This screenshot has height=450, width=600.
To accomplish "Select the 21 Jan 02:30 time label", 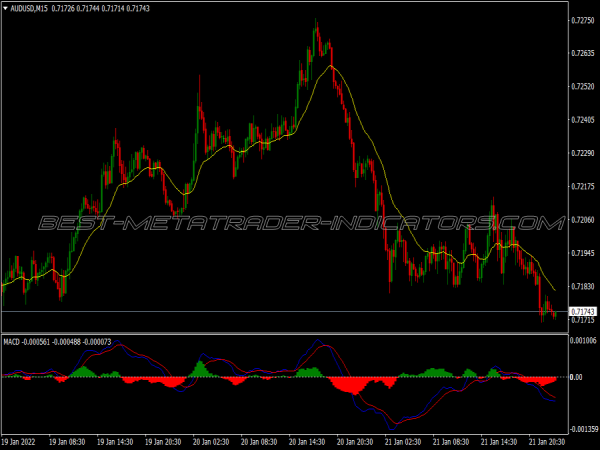I will (403, 442).
